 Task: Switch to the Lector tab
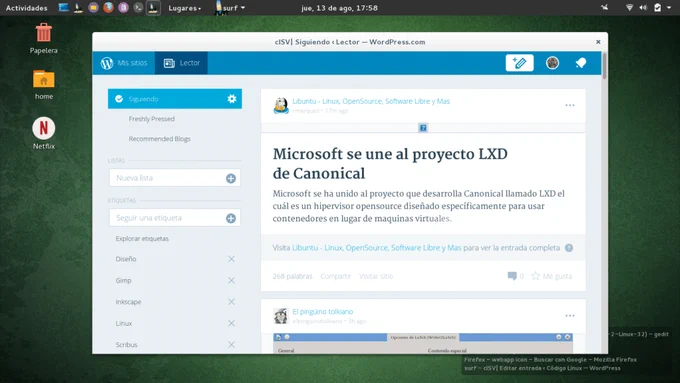(181, 63)
